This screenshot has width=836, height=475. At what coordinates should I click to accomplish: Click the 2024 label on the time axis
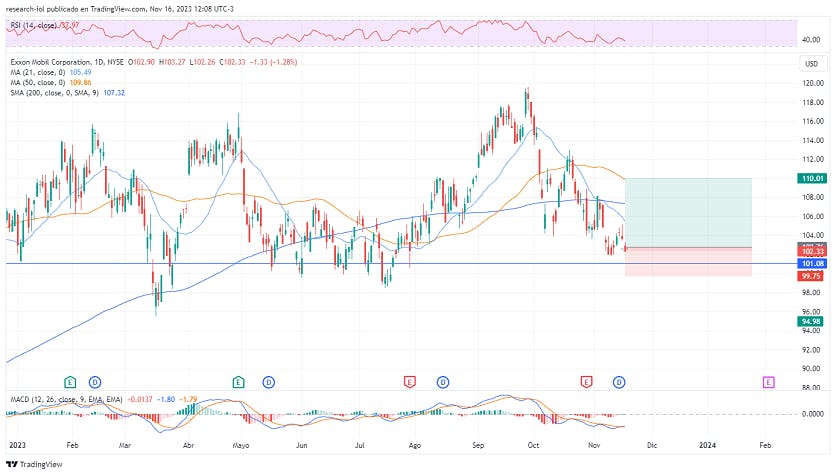coord(708,445)
